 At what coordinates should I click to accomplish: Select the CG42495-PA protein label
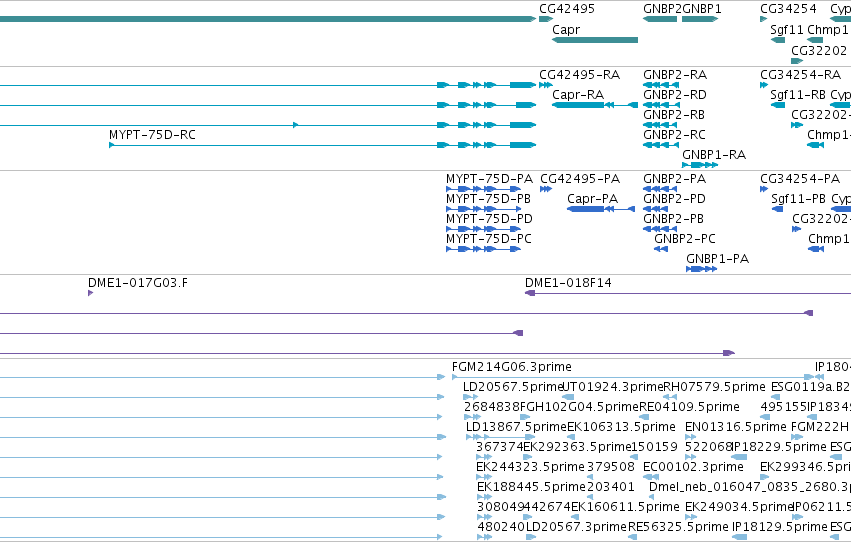[x=580, y=178]
